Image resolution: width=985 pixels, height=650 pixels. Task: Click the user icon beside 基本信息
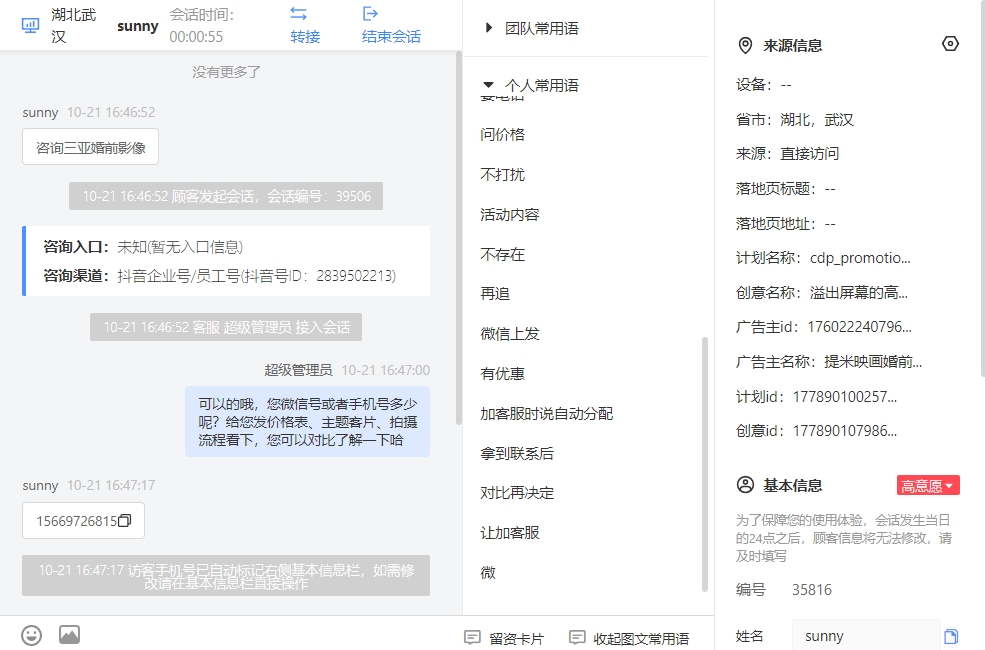point(745,485)
